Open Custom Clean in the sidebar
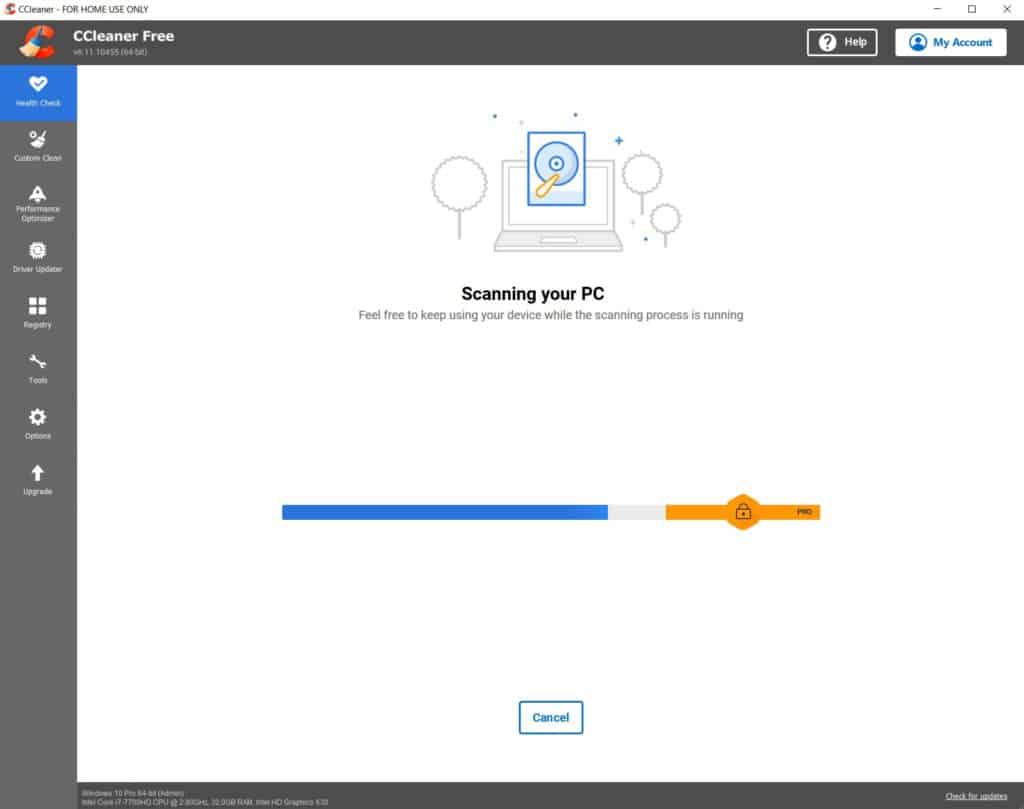 [x=38, y=146]
